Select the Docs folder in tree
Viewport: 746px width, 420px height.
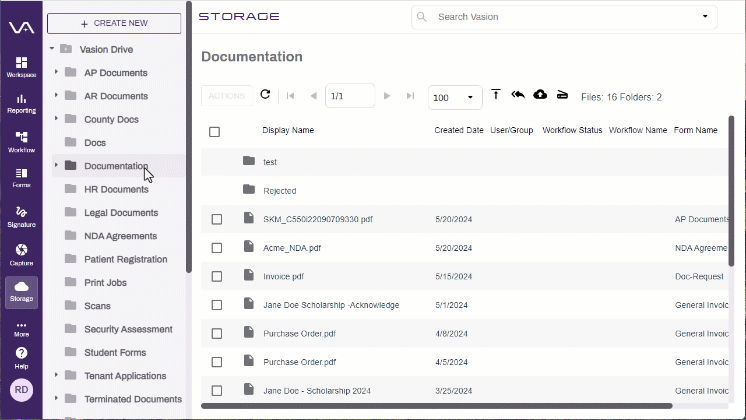(x=95, y=143)
